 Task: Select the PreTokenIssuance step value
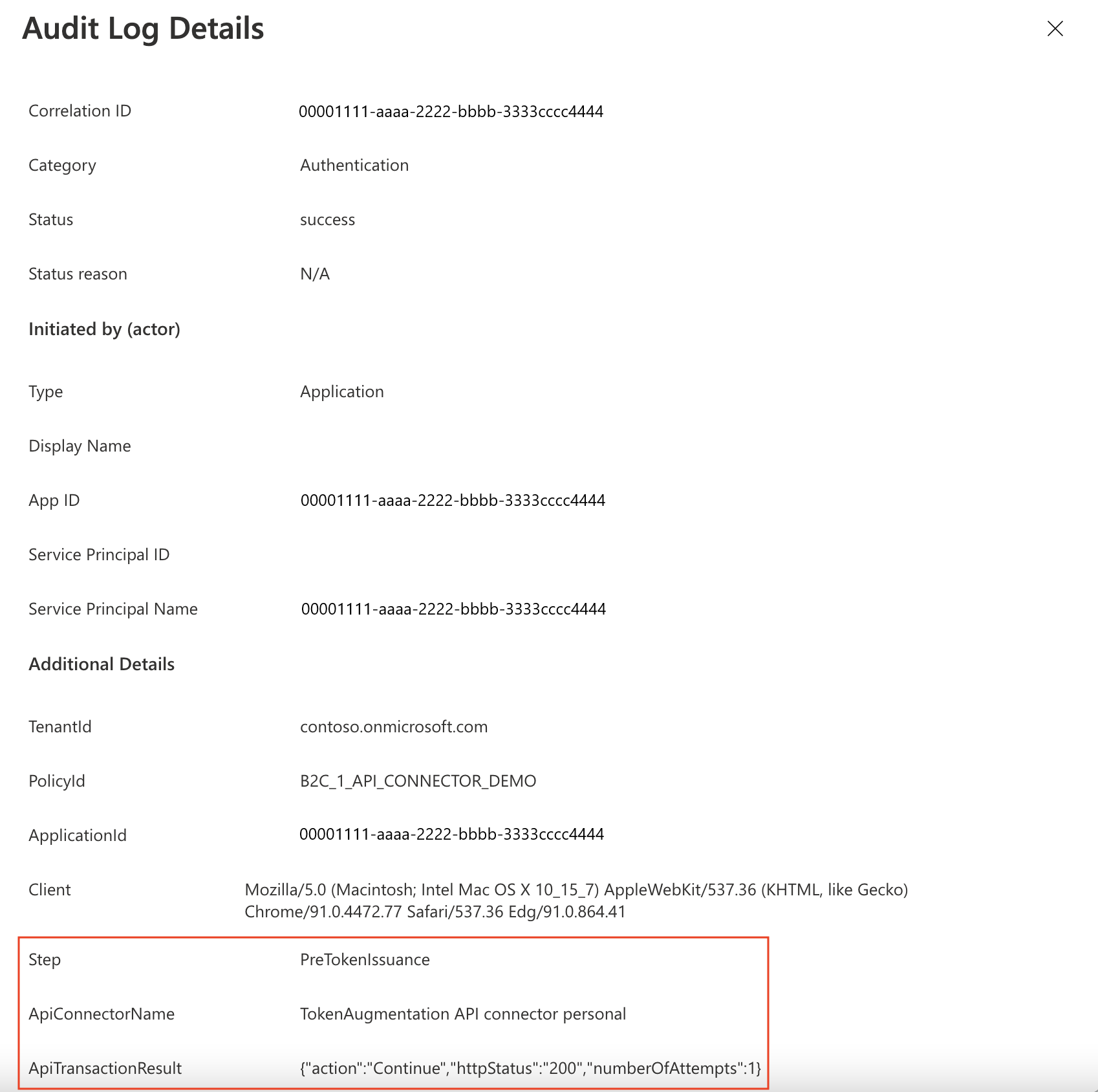click(364, 959)
